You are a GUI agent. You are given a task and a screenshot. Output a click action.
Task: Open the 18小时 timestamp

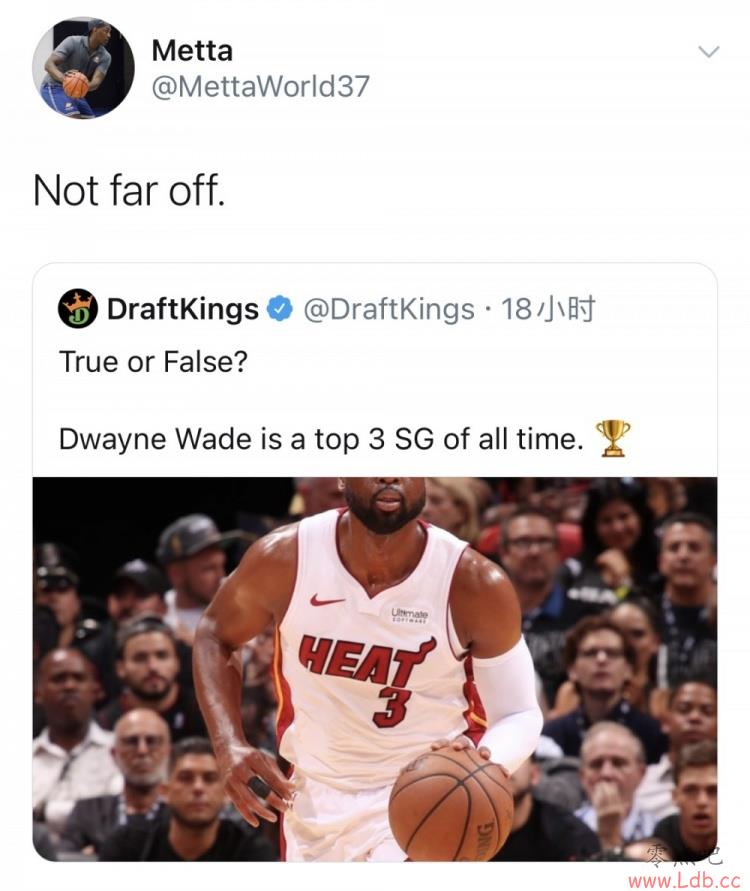point(548,309)
